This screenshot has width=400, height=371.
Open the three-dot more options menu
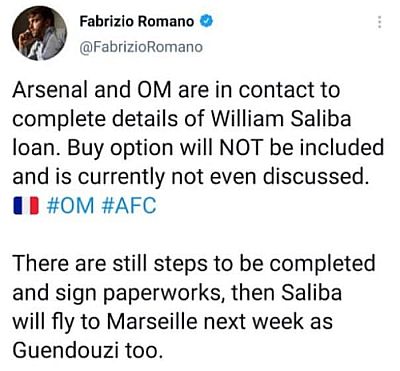click(379, 22)
